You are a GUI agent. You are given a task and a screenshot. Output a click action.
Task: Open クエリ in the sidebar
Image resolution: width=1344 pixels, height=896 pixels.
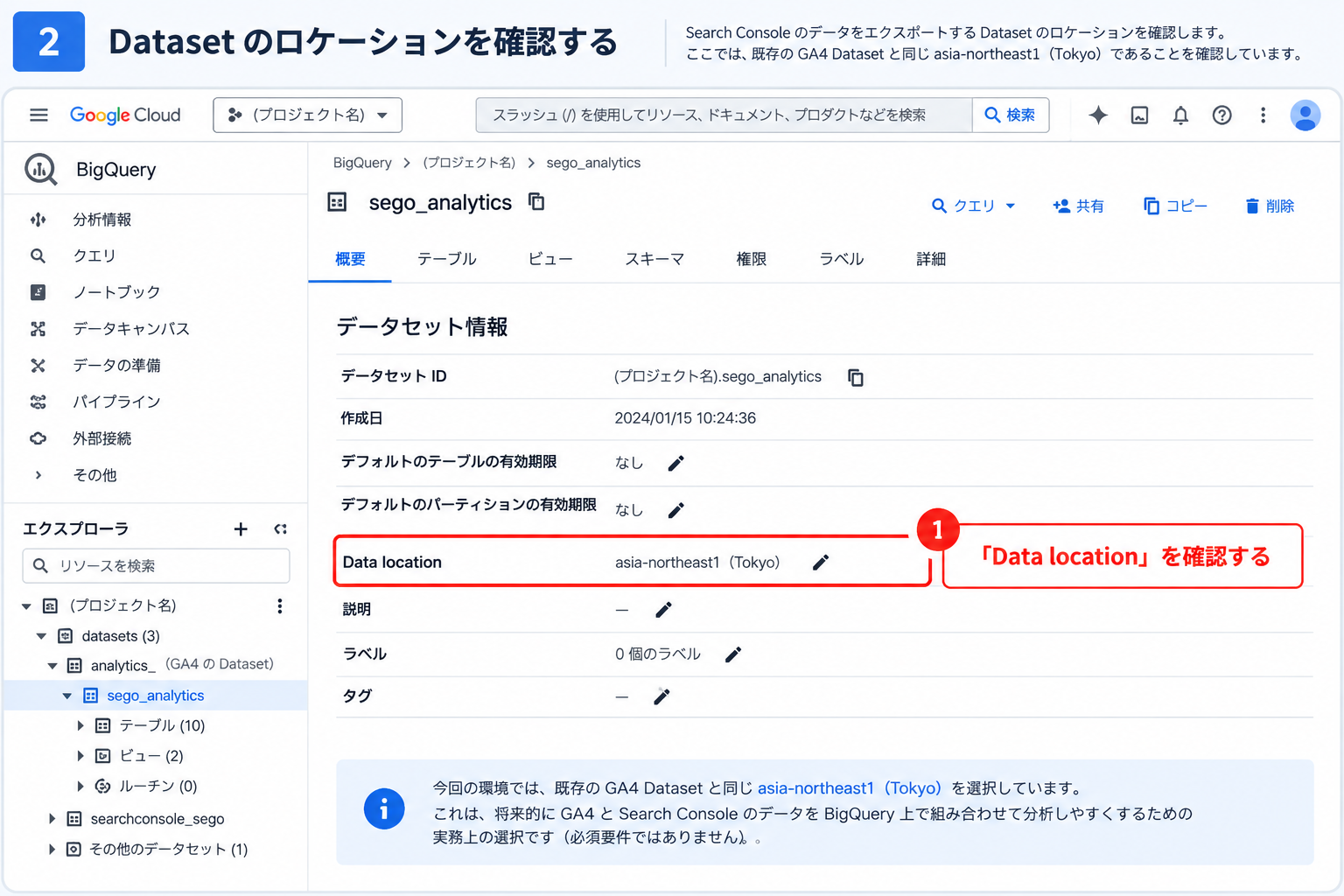point(94,255)
